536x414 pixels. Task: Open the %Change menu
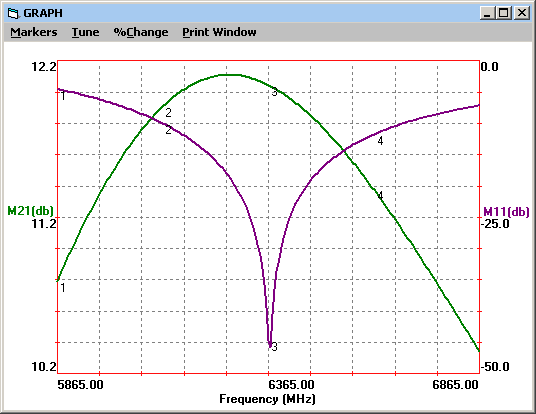(x=141, y=32)
